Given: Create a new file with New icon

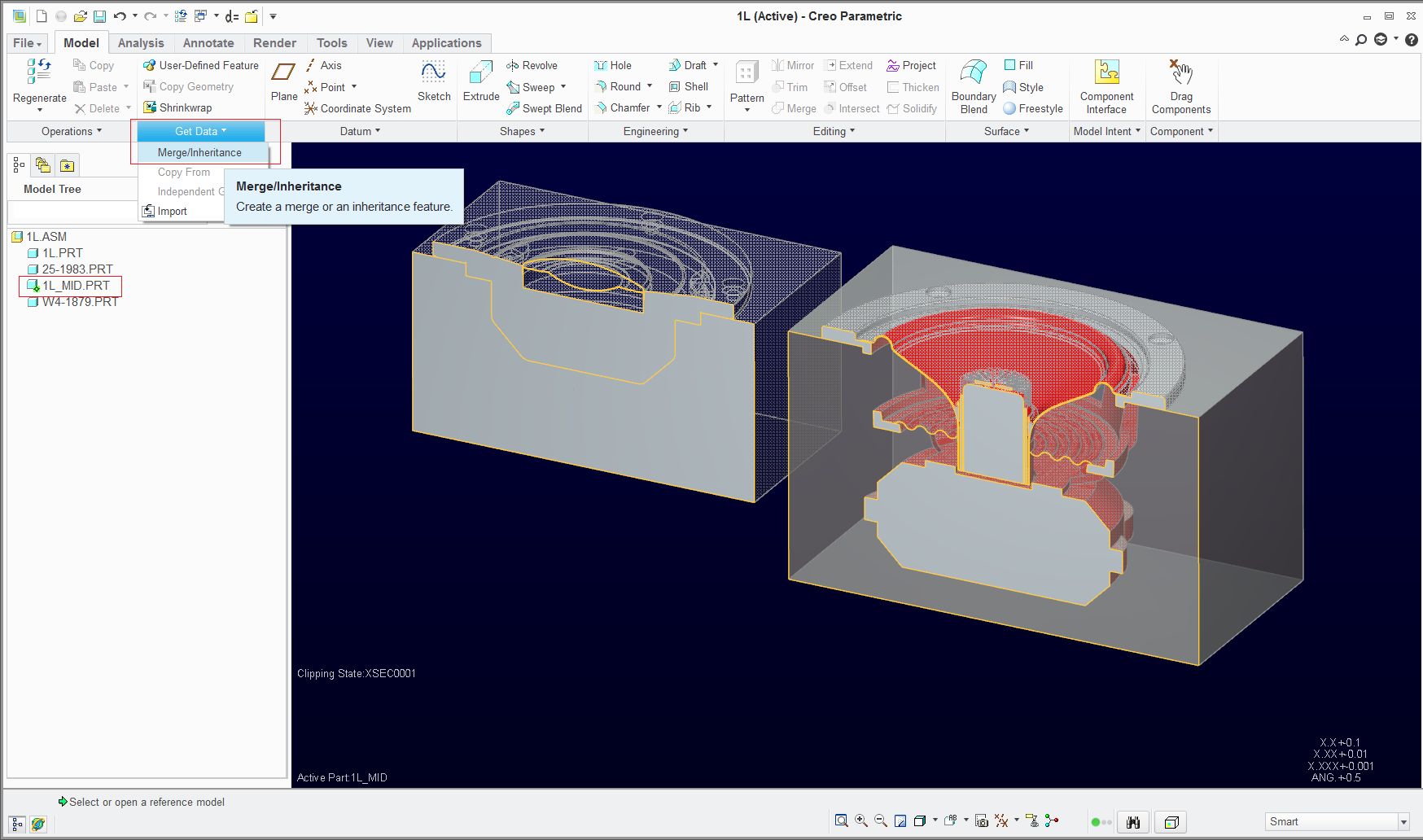Looking at the screenshot, I should coord(42,16).
